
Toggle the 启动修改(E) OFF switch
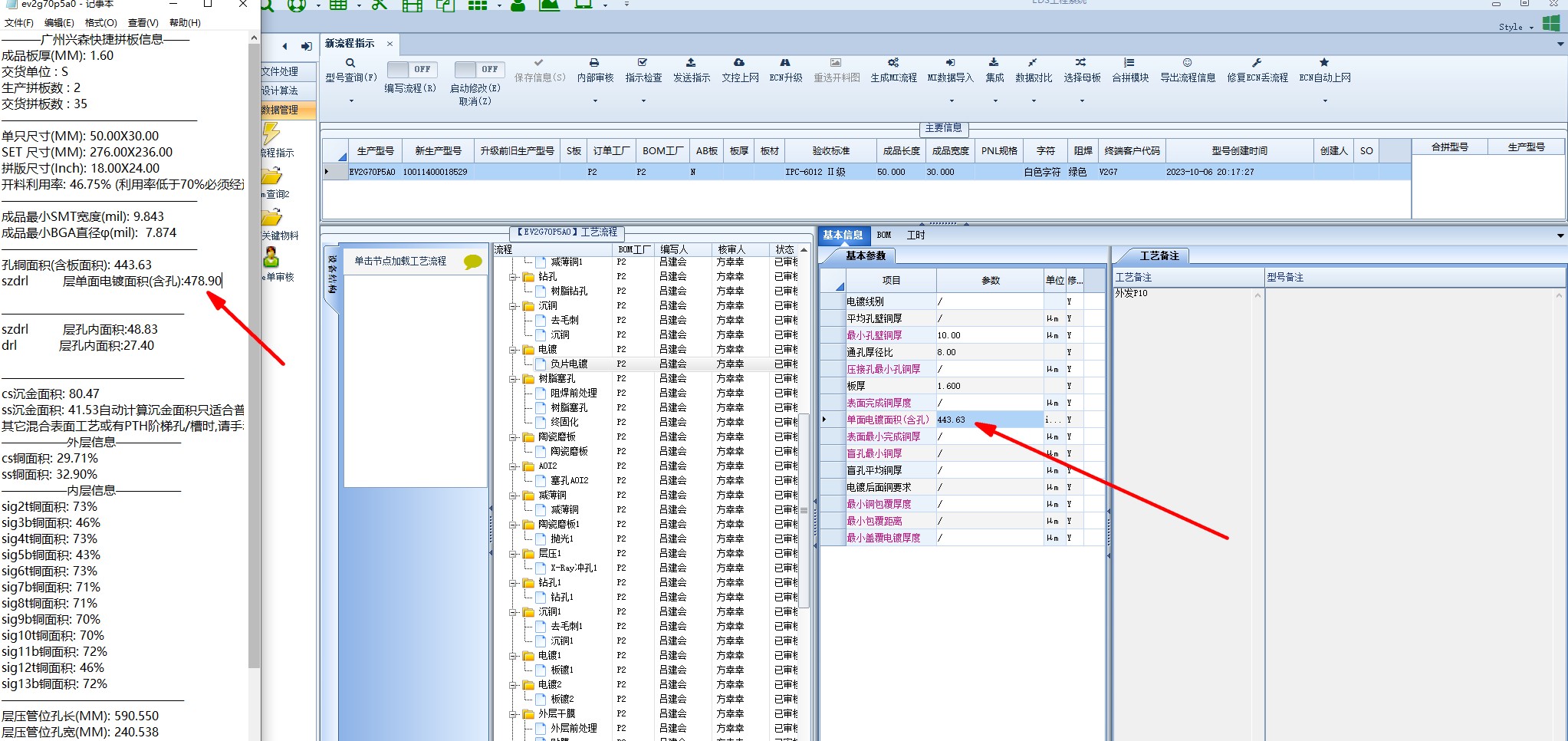click(x=478, y=70)
